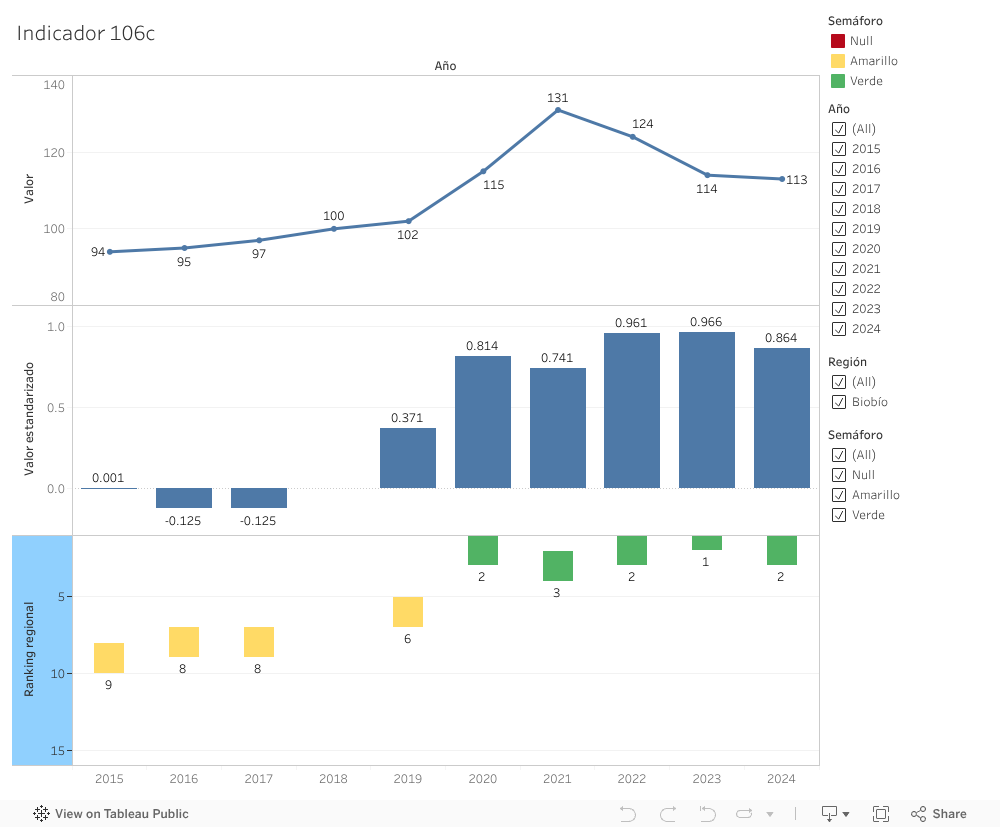This screenshot has width=1000, height=827.
Task: Click the yellow ranking mark labeled 6
Action: coord(408,612)
